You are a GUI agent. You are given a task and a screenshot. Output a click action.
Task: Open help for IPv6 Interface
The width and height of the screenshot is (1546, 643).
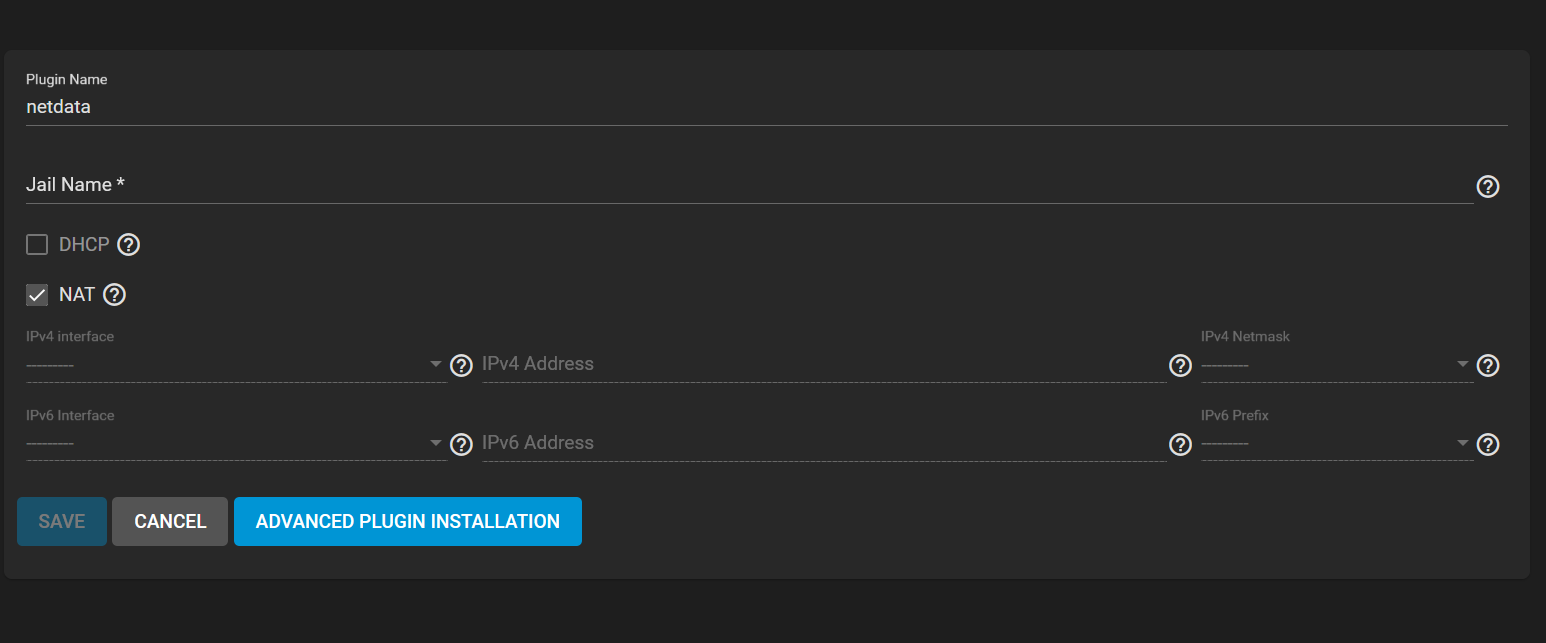tap(461, 444)
